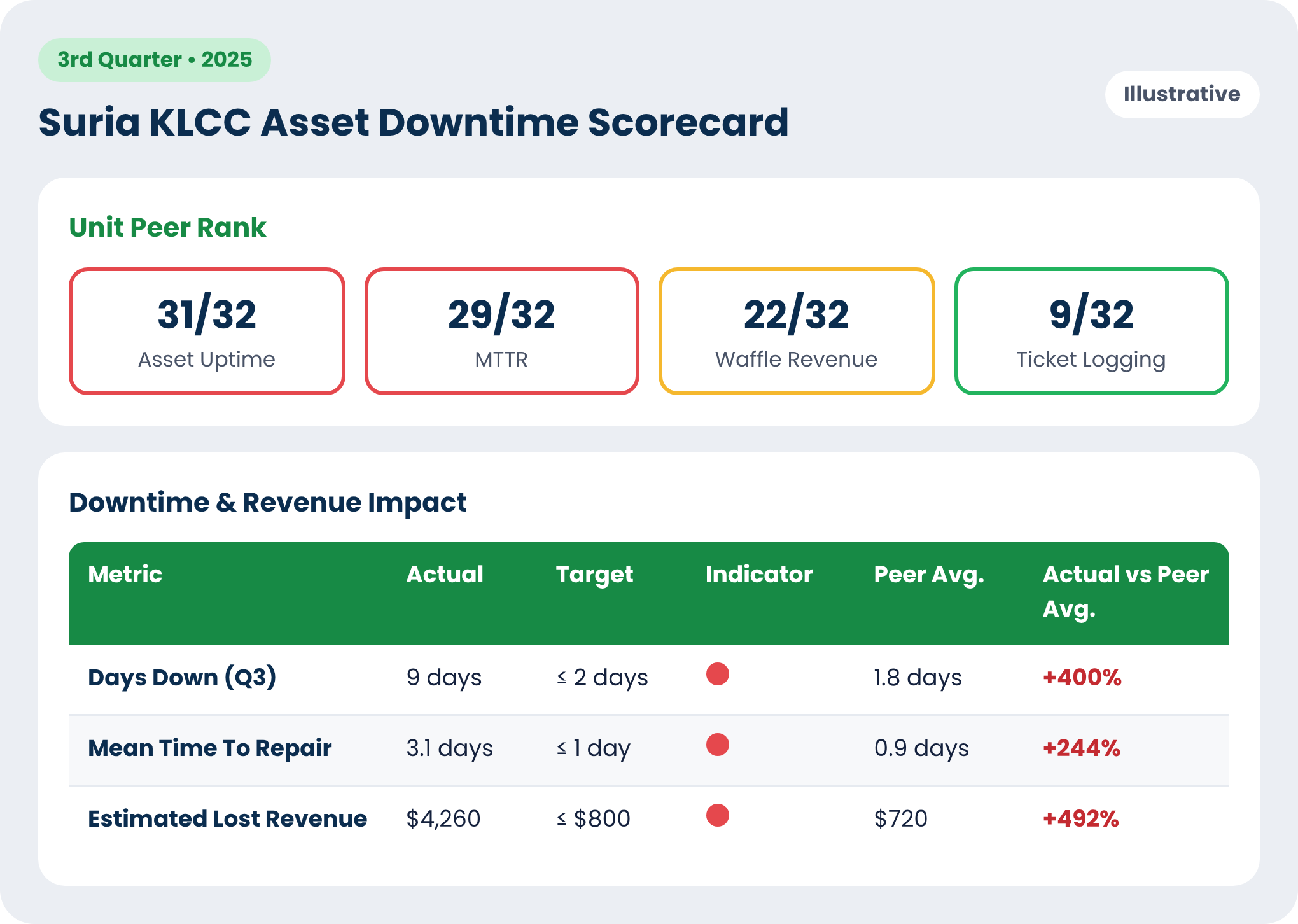Click the +400% variance value
The width and height of the screenshot is (1298, 924).
tap(1082, 677)
